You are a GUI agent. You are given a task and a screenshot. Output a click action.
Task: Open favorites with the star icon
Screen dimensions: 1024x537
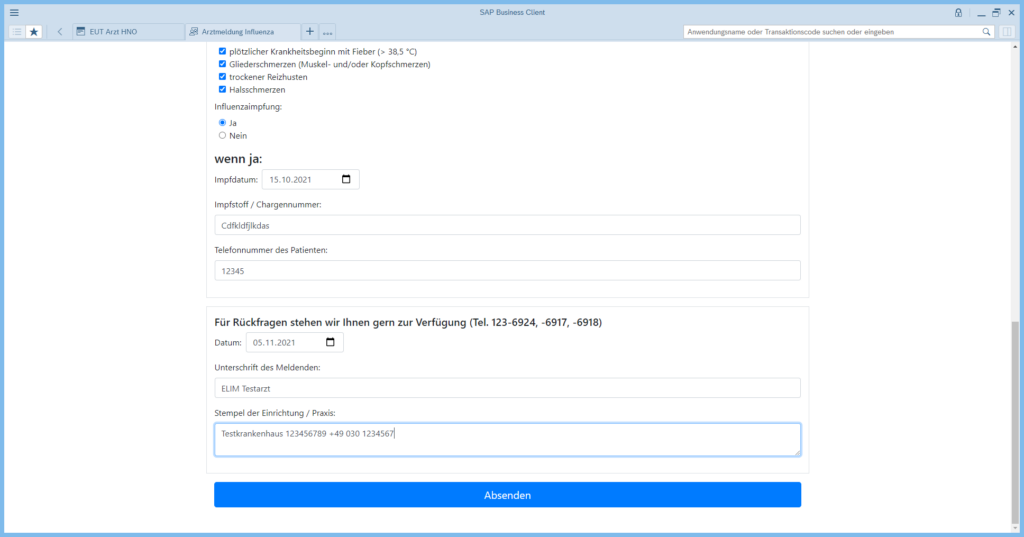(x=34, y=32)
